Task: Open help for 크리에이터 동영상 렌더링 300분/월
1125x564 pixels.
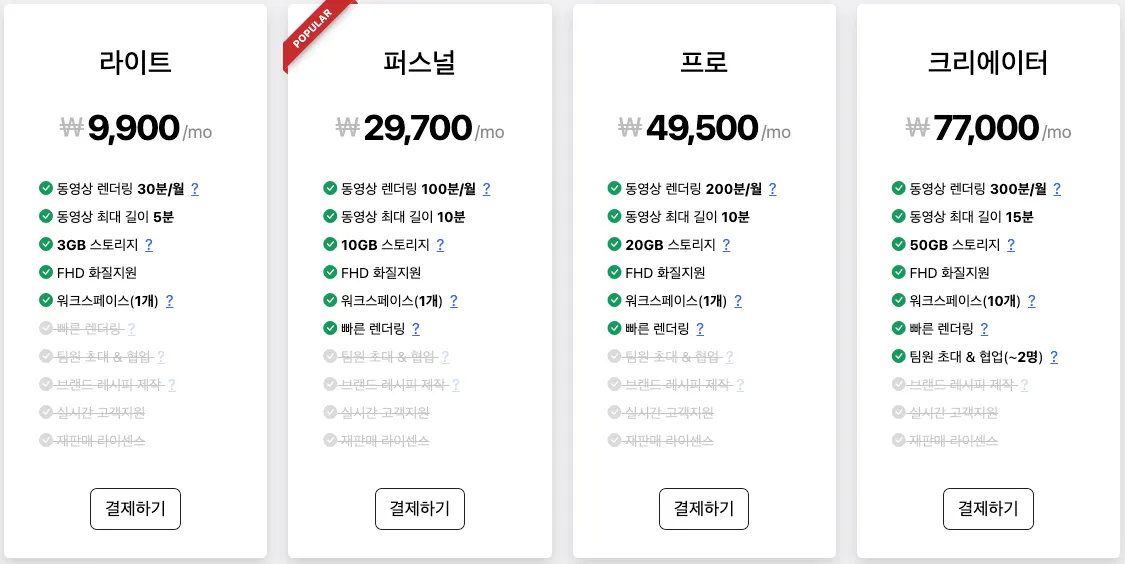Action: (x=1056, y=189)
